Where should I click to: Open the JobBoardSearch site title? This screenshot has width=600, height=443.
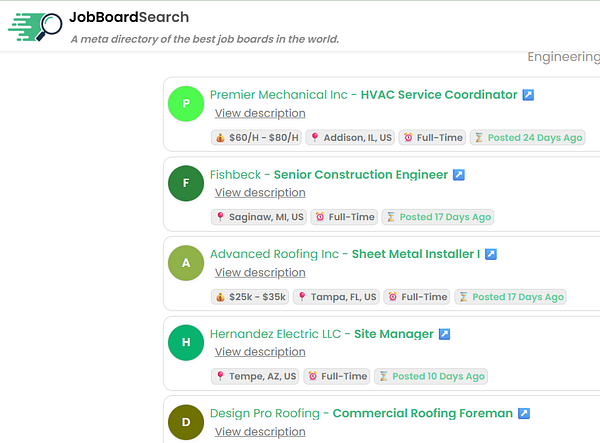click(x=129, y=17)
